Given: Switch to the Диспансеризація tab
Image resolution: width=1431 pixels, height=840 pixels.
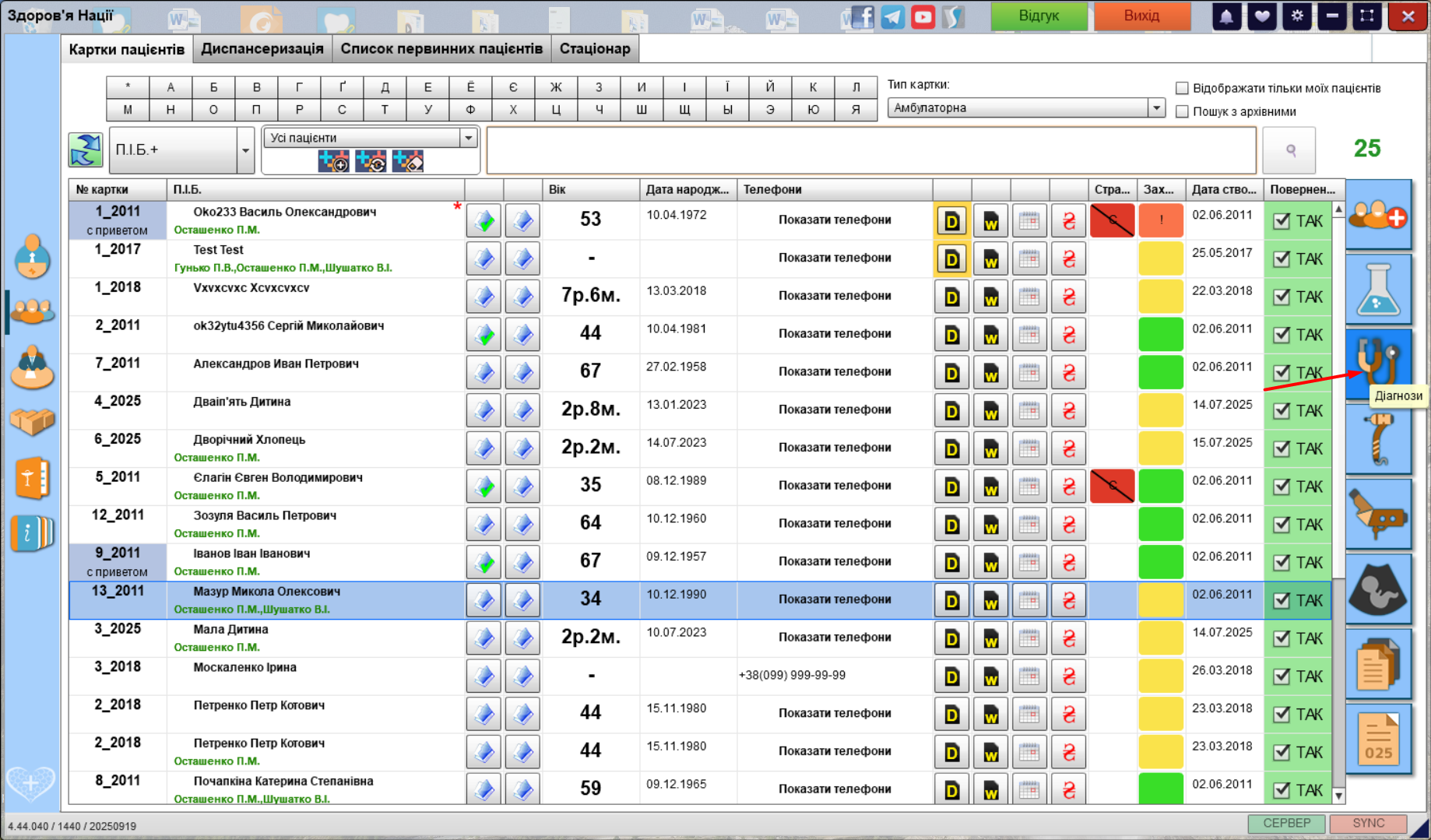Looking at the screenshot, I should [x=262, y=48].
